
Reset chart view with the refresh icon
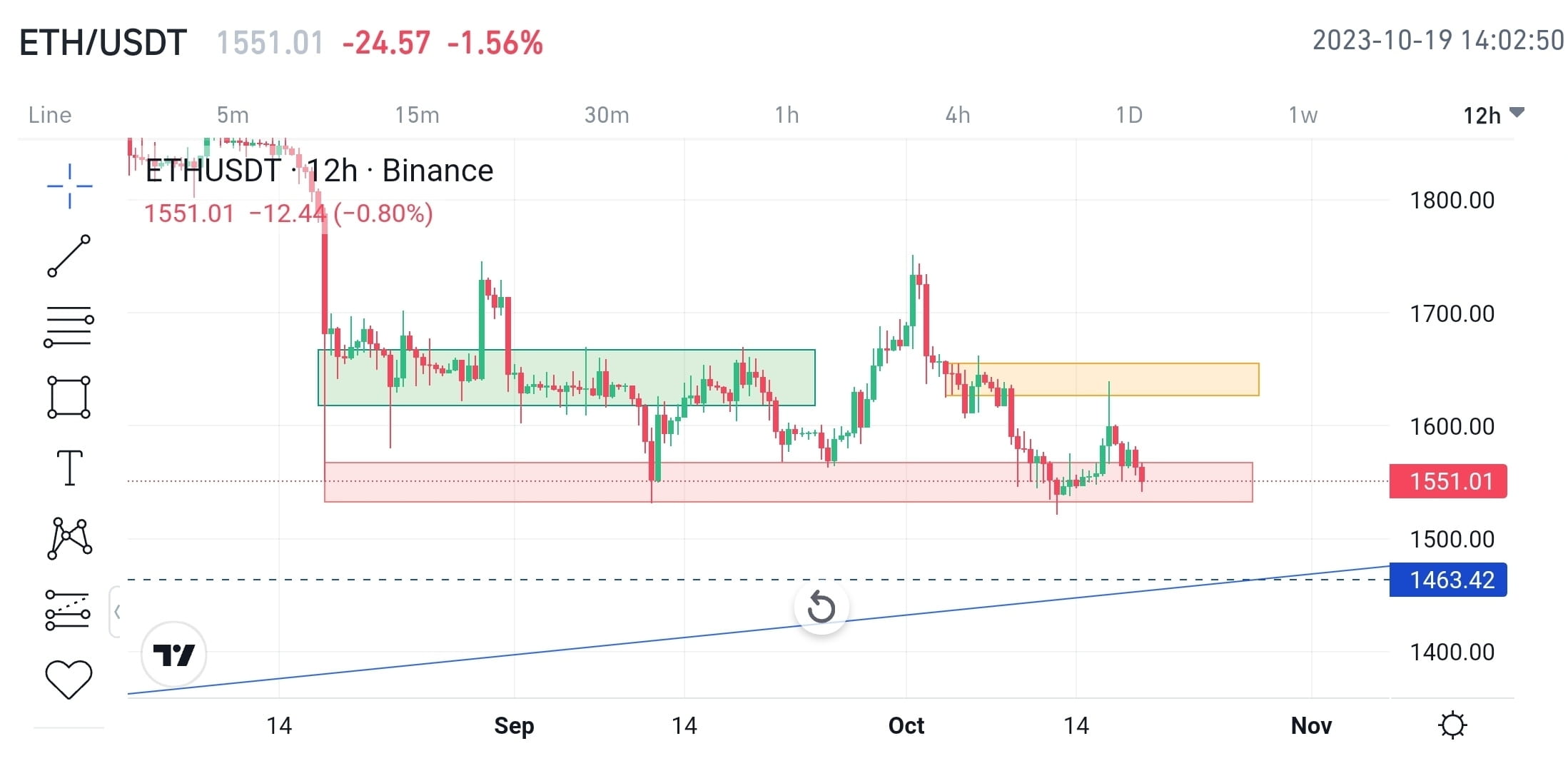[821, 608]
